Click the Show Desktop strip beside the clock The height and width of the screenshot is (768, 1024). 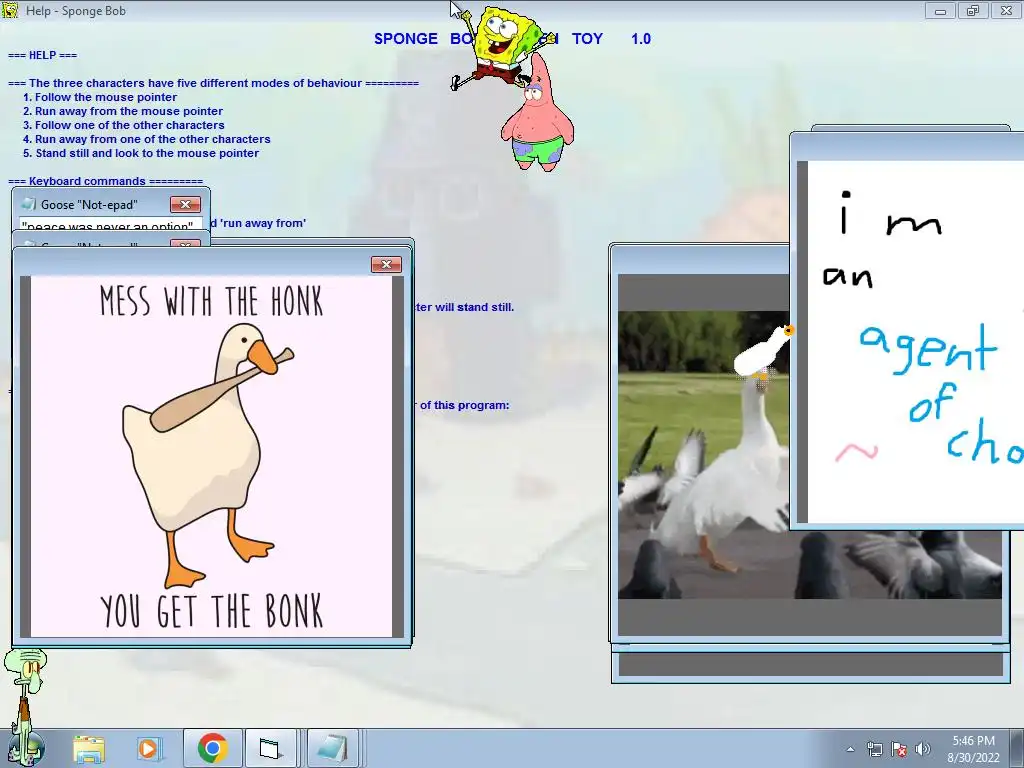[1017, 749]
